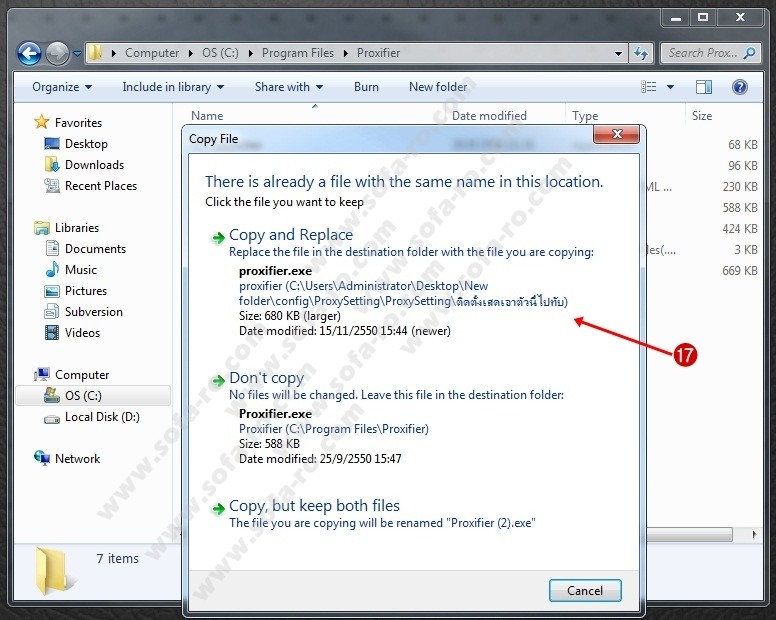
Task: Sort by the Date modified column header
Action: 489,116
